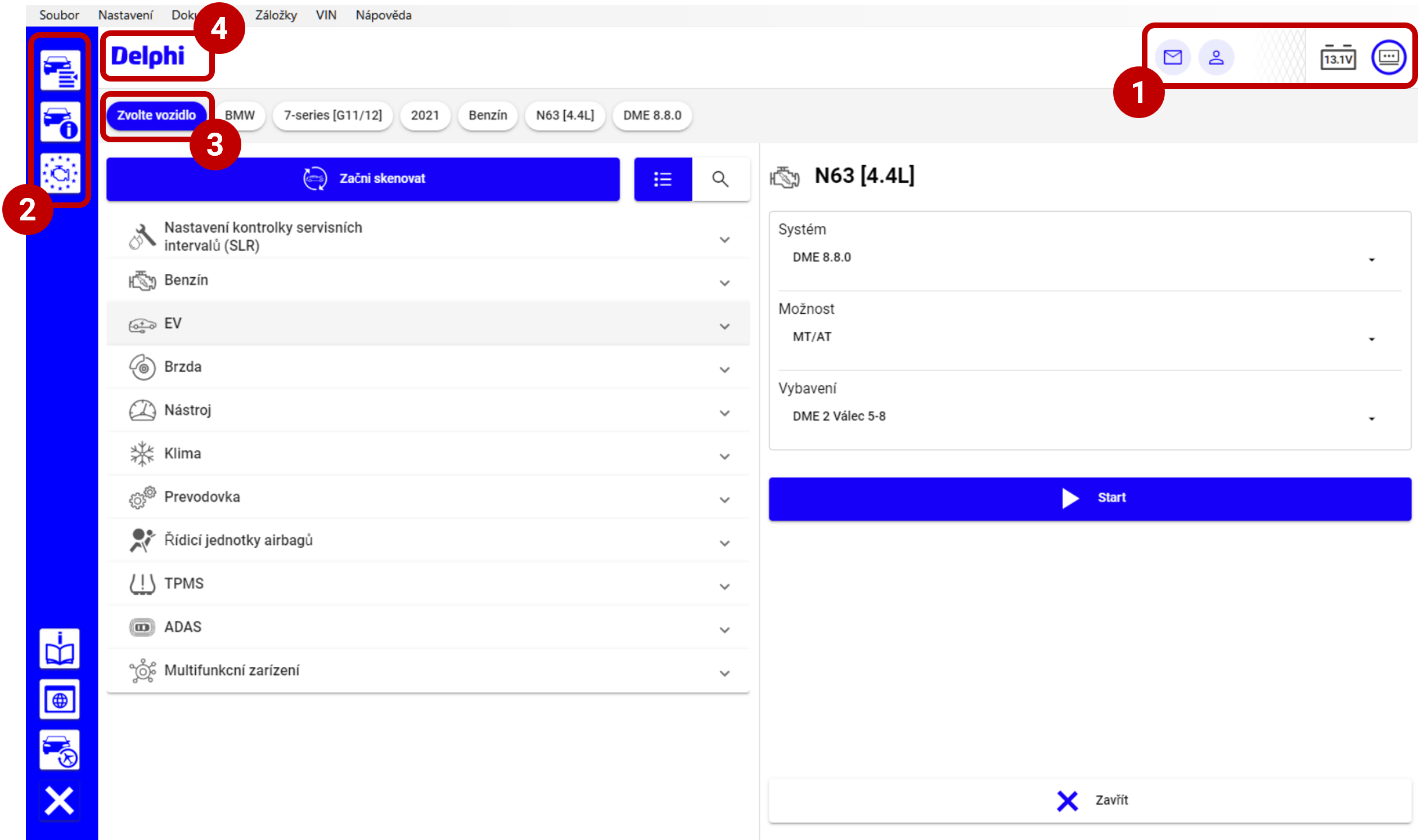Open the EOBD engine icon in sidebar
Image resolution: width=1418 pixels, height=840 pixels.
pyautogui.click(x=60, y=173)
